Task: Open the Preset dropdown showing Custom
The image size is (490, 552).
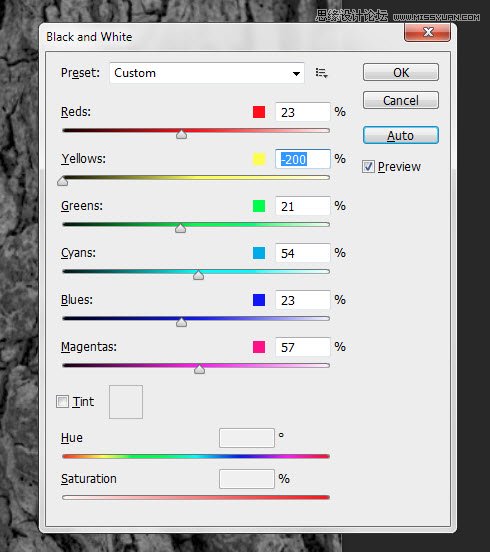Action: [207, 73]
